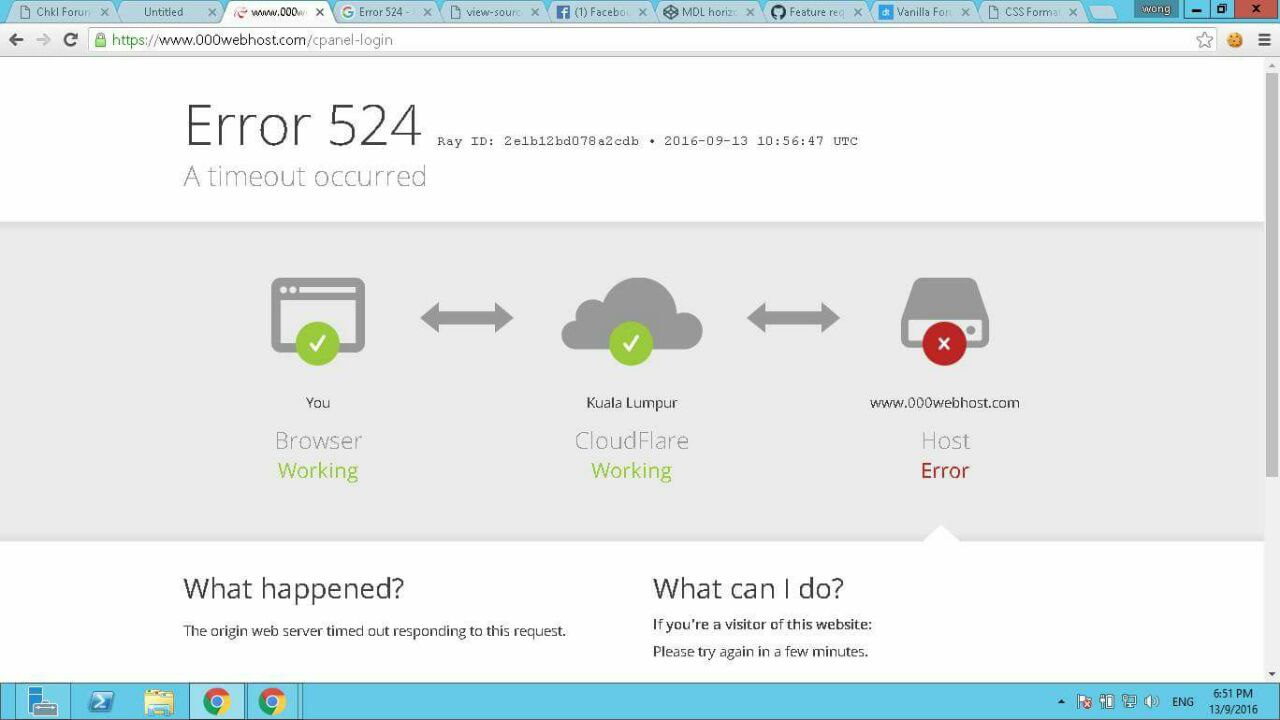Click 'Working' status under Browser
The width and height of the screenshot is (1280, 720).
coord(318,470)
